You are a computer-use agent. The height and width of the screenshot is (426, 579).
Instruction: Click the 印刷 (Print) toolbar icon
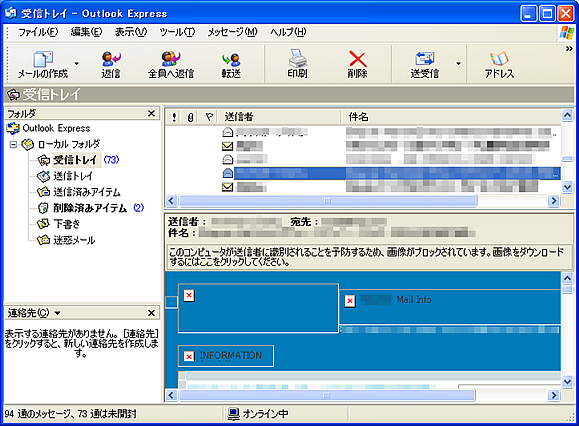click(x=297, y=59)
